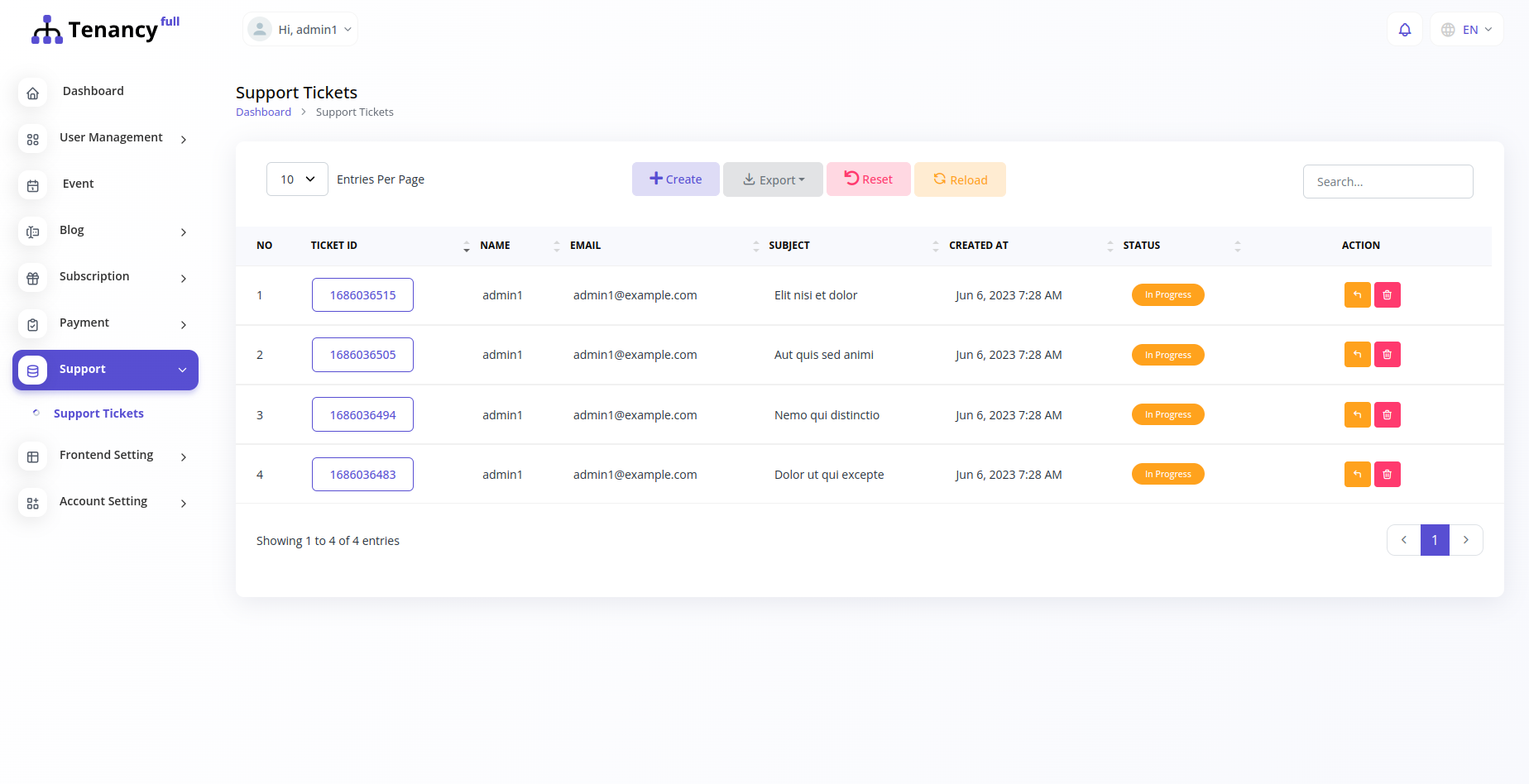
Task: Click the notification bell icon
Action: (1404, 30)
